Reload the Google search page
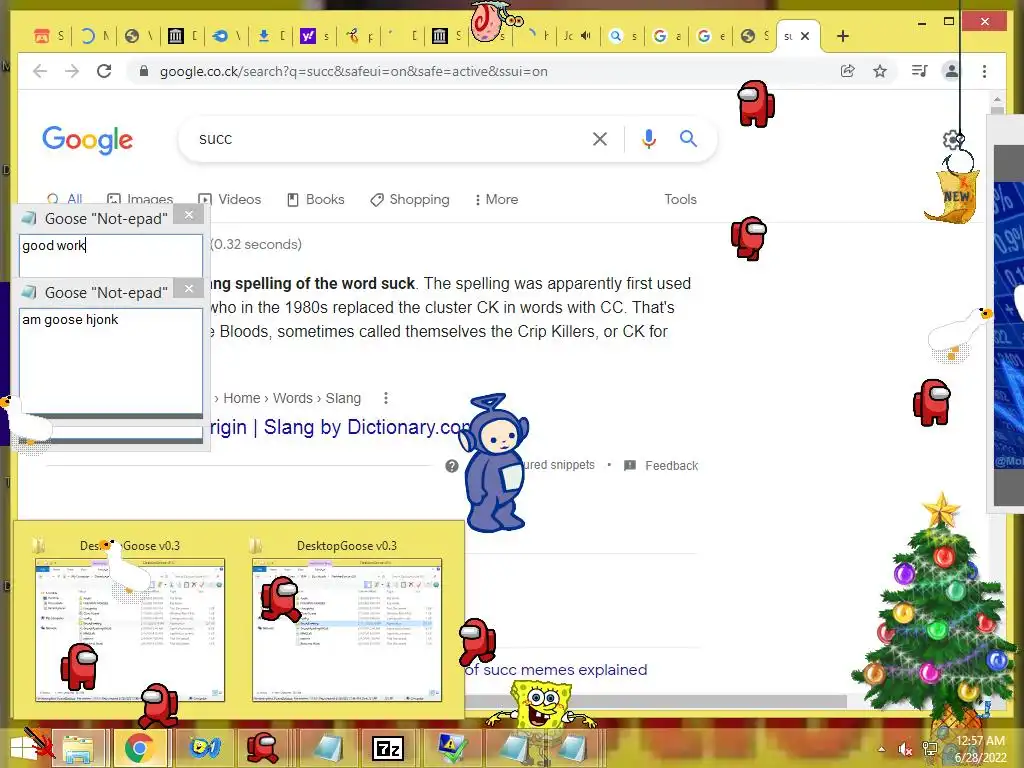1024x768 pixels. coord(104,71)
